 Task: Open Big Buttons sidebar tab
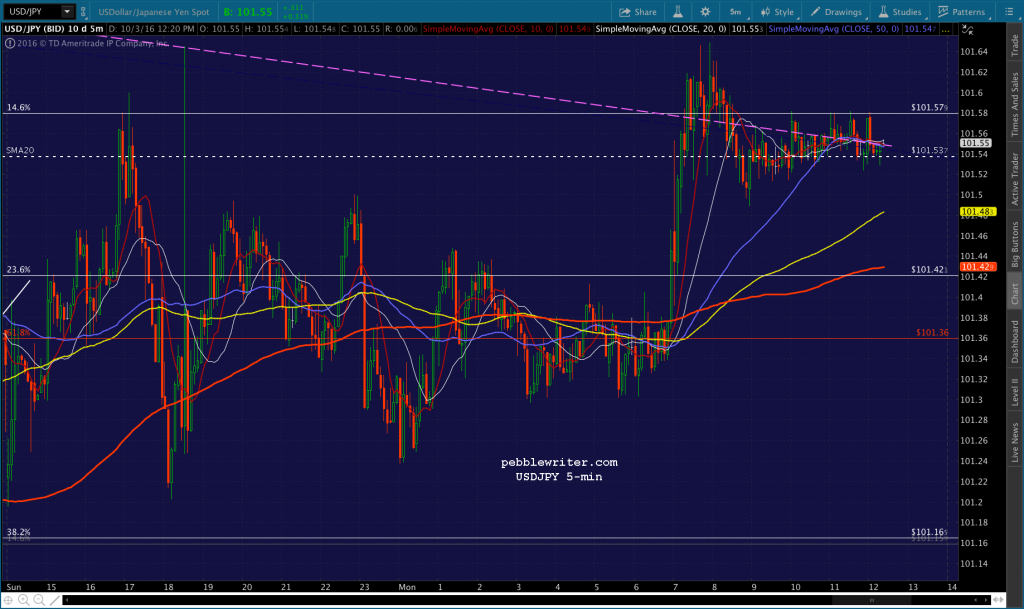click(x=1015, y=244)
